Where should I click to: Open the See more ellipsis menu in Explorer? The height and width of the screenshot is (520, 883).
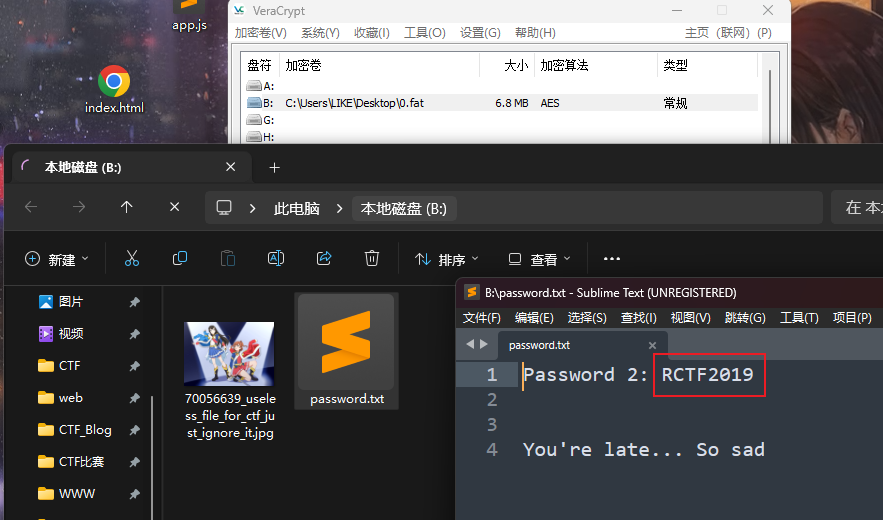tap(612, 259)
